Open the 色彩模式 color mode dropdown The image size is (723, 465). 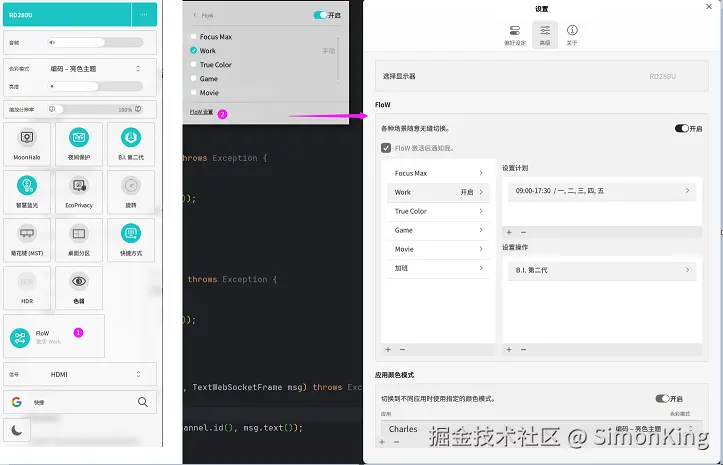pyautogui.click(x=95, y=69)
